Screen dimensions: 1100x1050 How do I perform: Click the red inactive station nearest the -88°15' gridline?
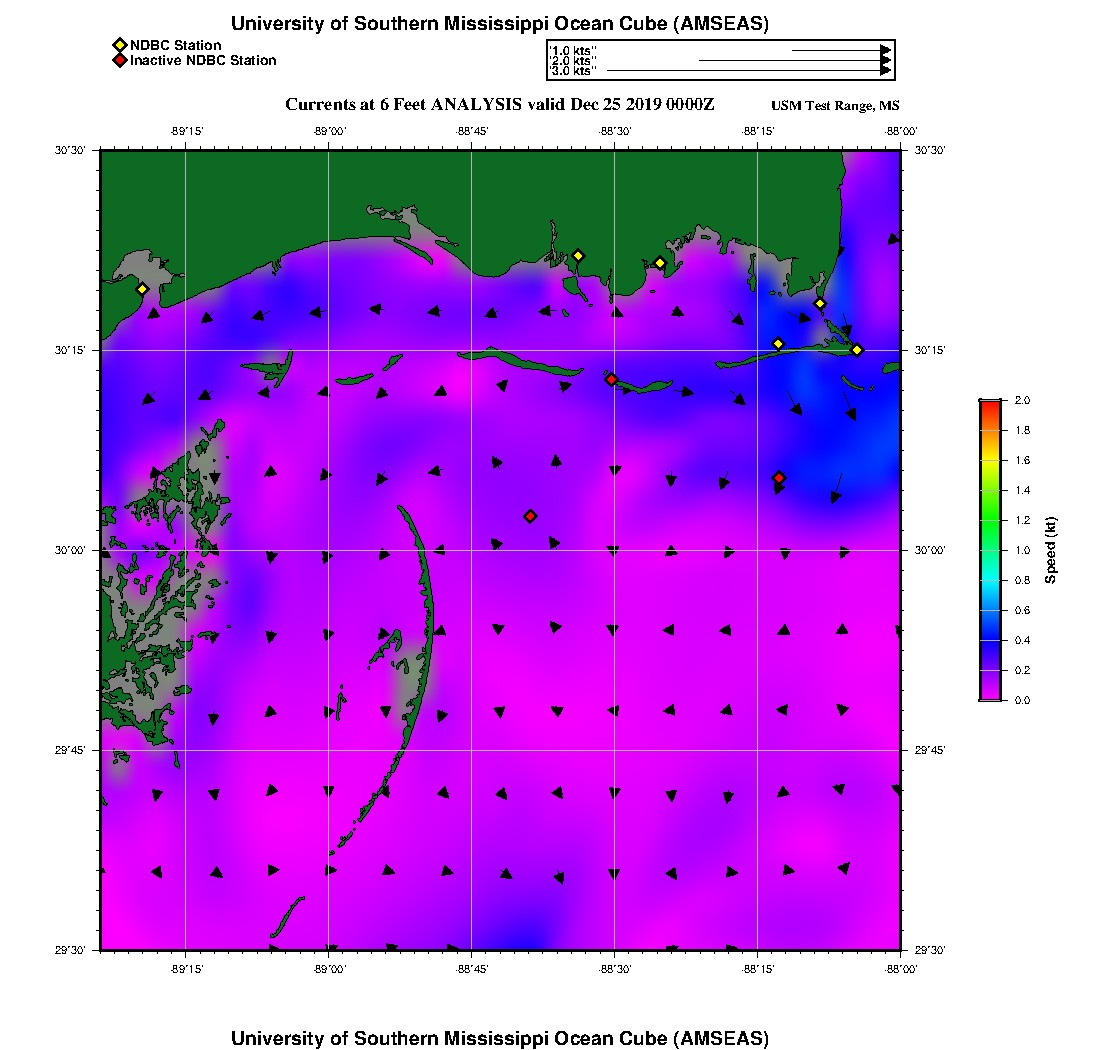[779, 478]
